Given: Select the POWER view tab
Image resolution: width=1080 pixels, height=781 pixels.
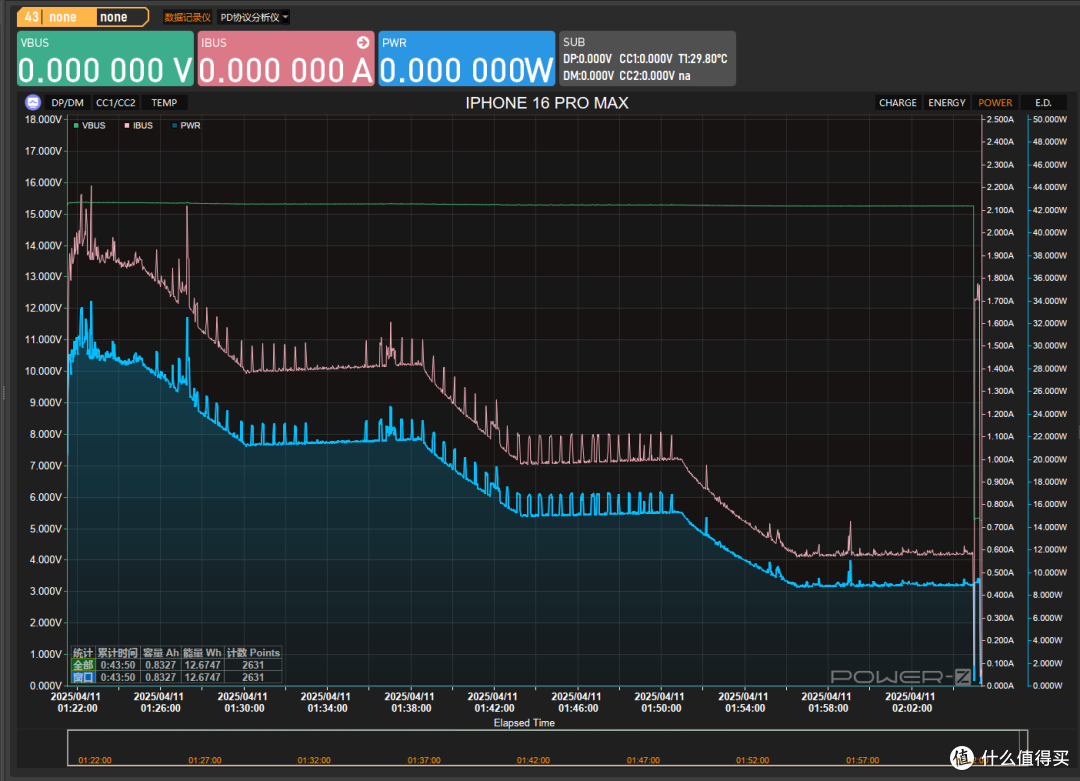Looking at the screenshot, I should 995,103.
